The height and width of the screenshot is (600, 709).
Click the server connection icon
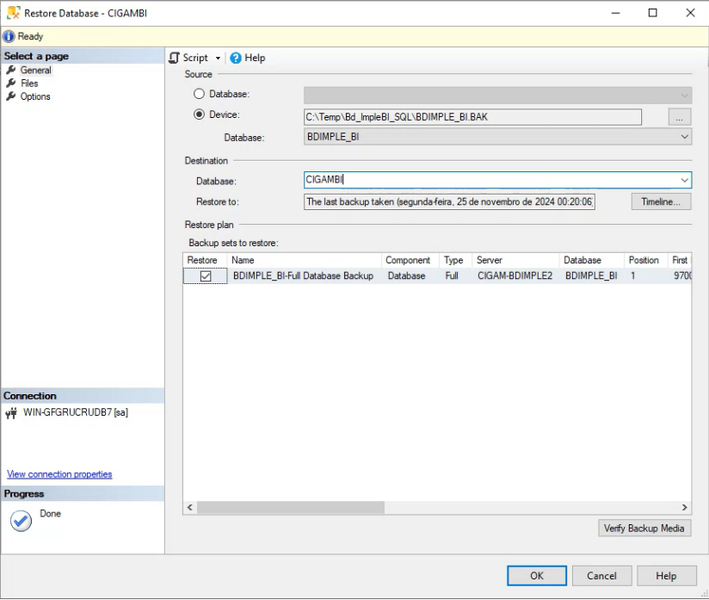pos(11,413)
